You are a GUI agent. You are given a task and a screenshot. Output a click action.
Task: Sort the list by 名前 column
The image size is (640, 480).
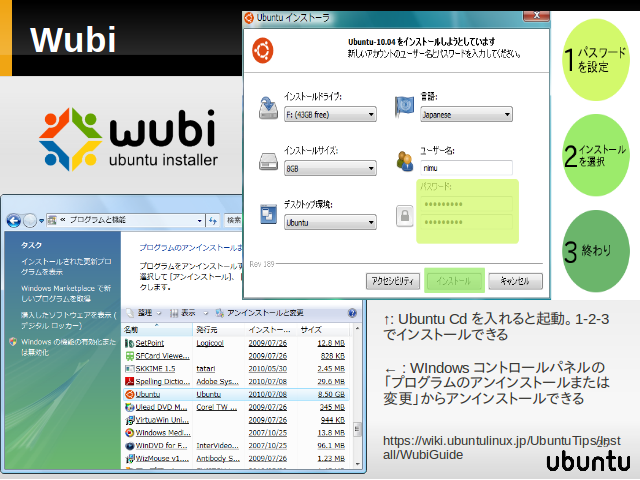tap(158, 329)
